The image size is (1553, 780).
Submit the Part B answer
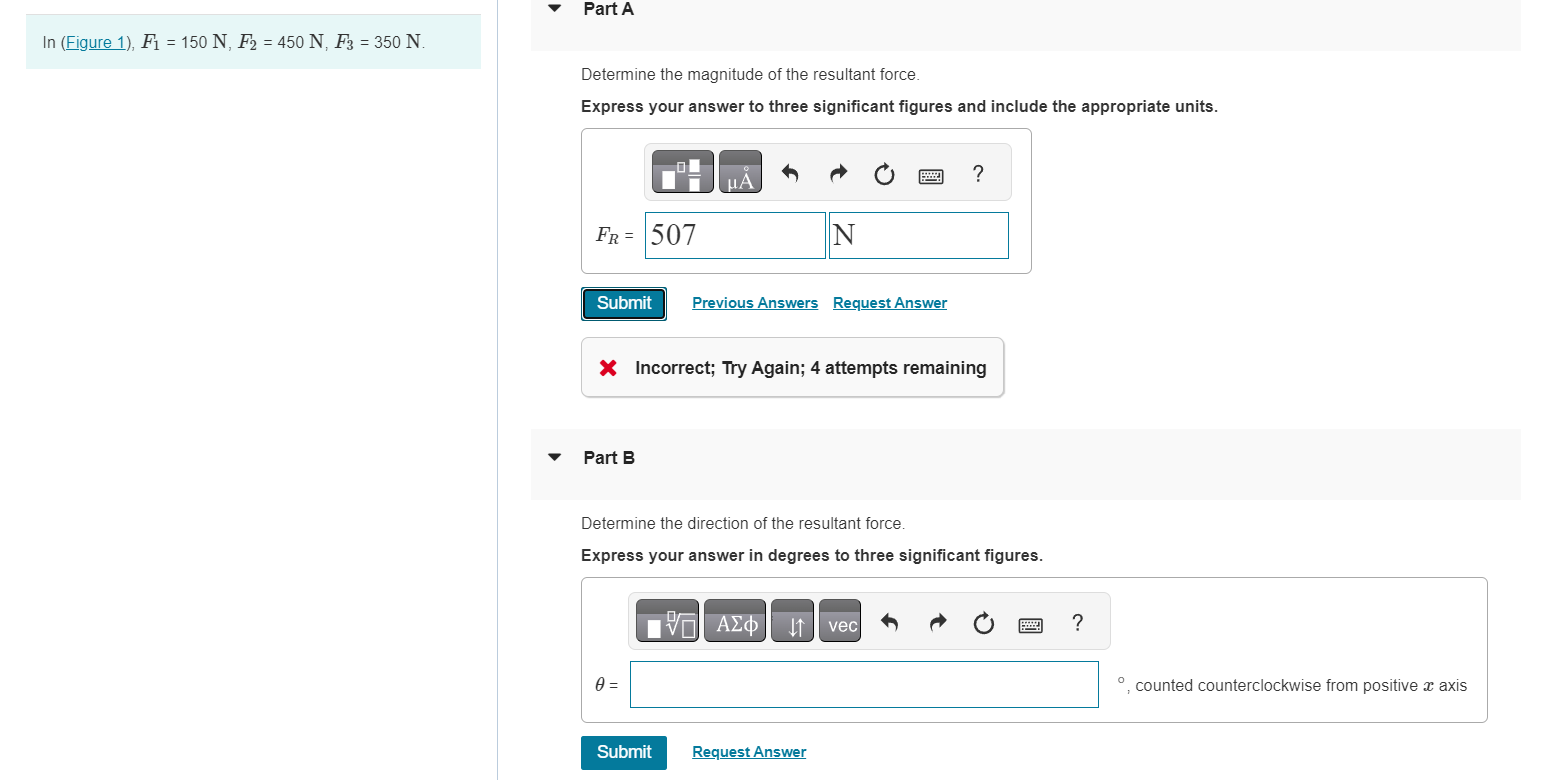[624, 752]
